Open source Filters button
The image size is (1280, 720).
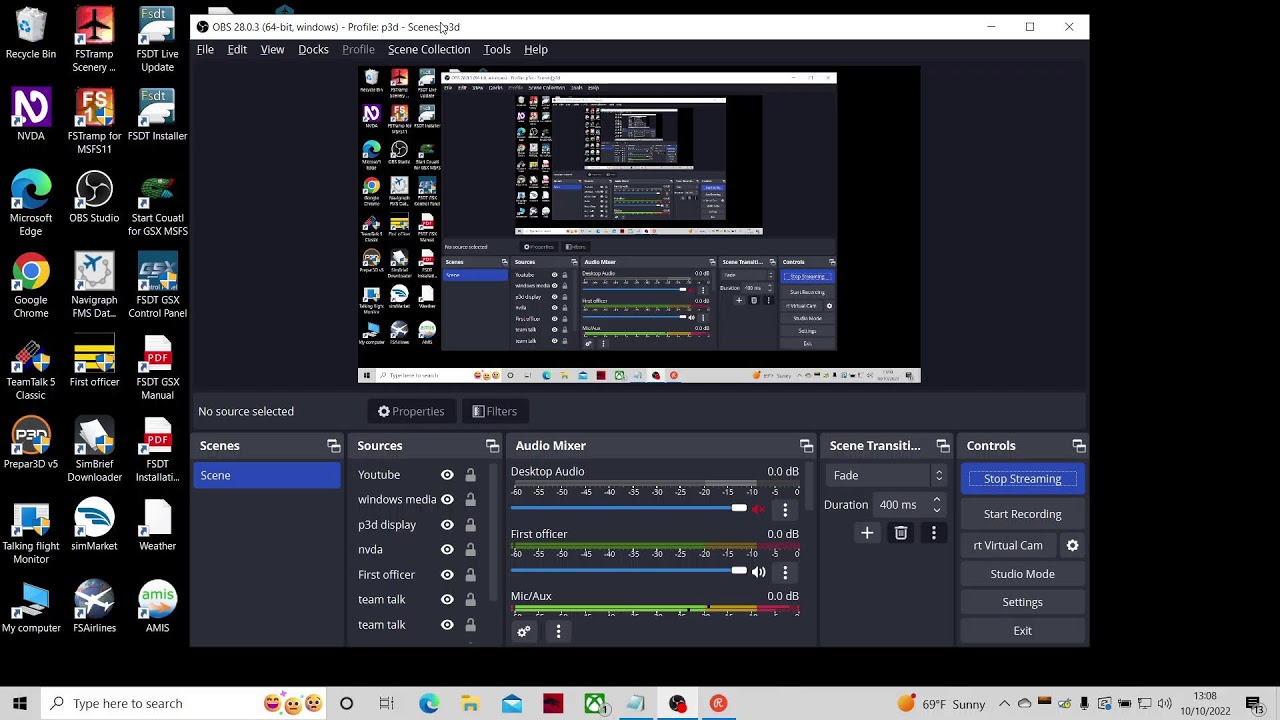(x=495, y=412)
